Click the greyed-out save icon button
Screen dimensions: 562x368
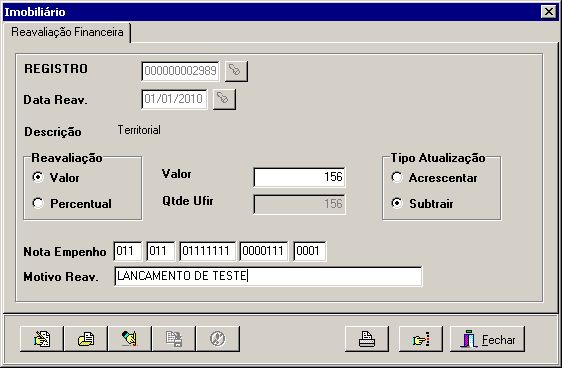pos(174,339)
